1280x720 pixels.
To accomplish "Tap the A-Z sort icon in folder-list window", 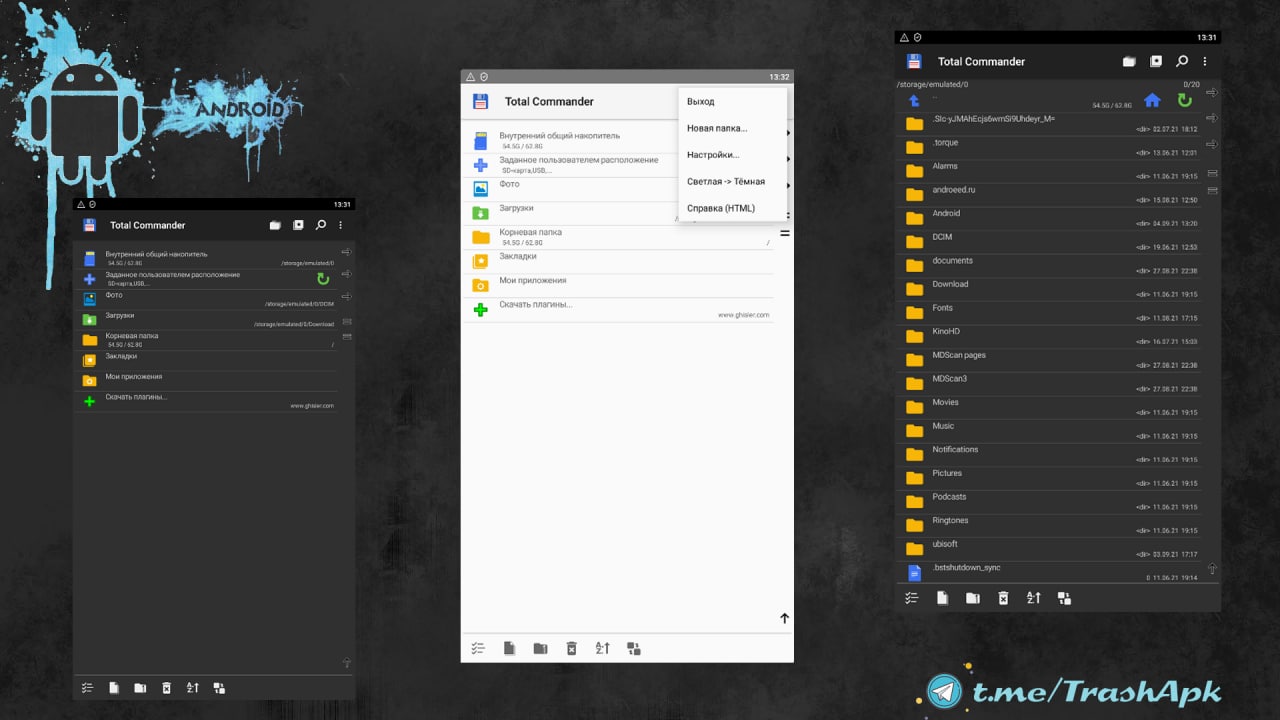I will pos(1034,598).
